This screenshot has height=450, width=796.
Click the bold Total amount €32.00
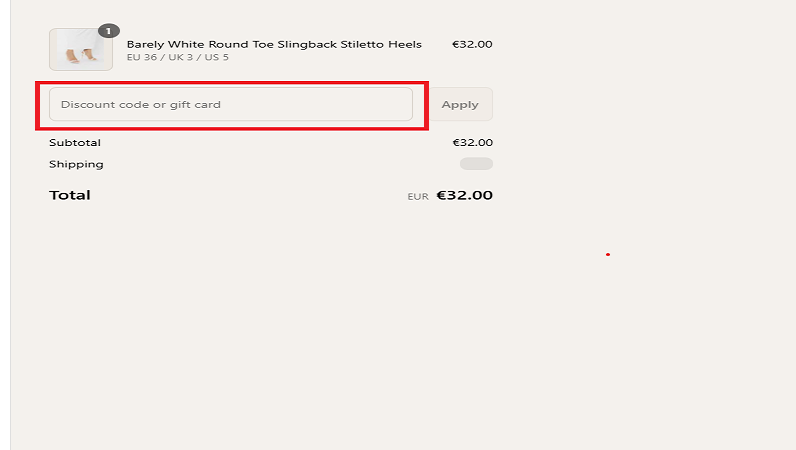coord(465,195)
